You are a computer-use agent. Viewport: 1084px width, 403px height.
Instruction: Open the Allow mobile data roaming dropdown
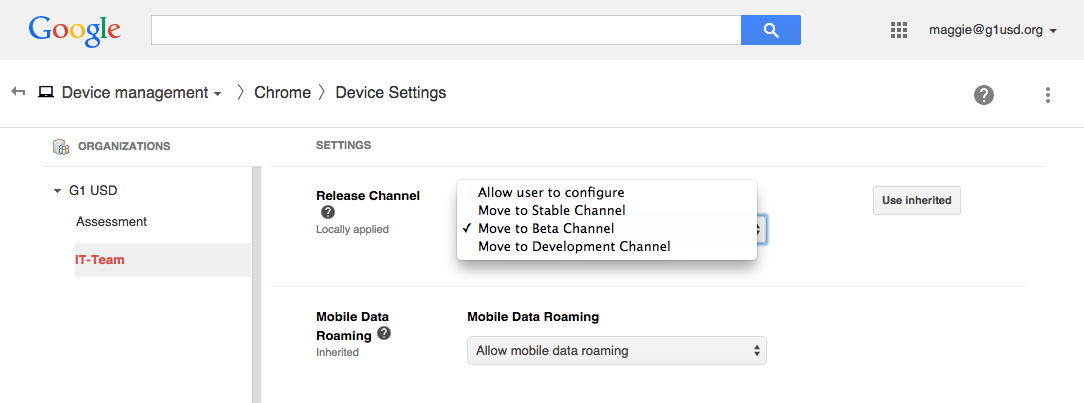tap(616, 351)
